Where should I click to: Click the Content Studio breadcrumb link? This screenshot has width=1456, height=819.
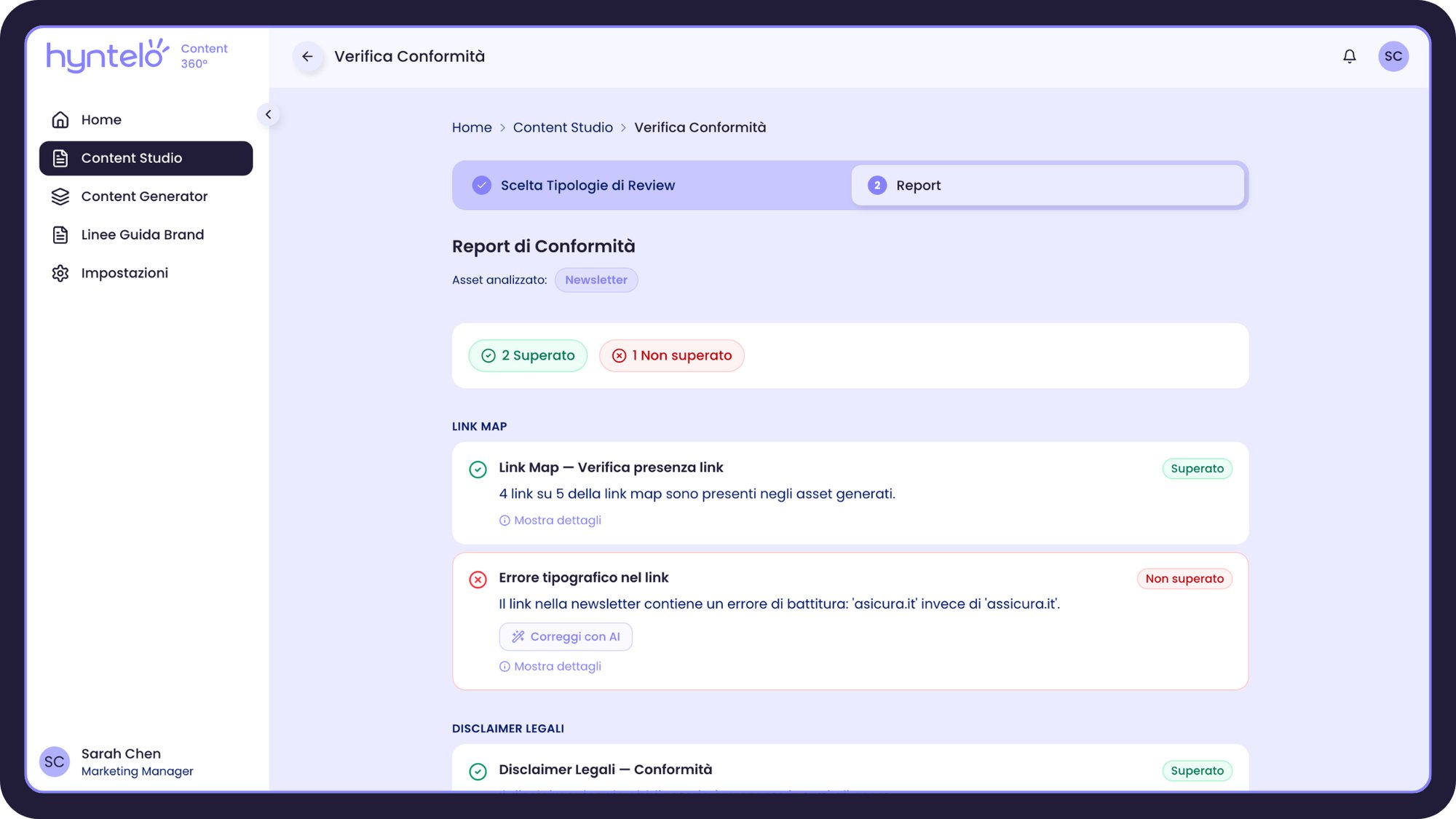(x=563, y=127)
